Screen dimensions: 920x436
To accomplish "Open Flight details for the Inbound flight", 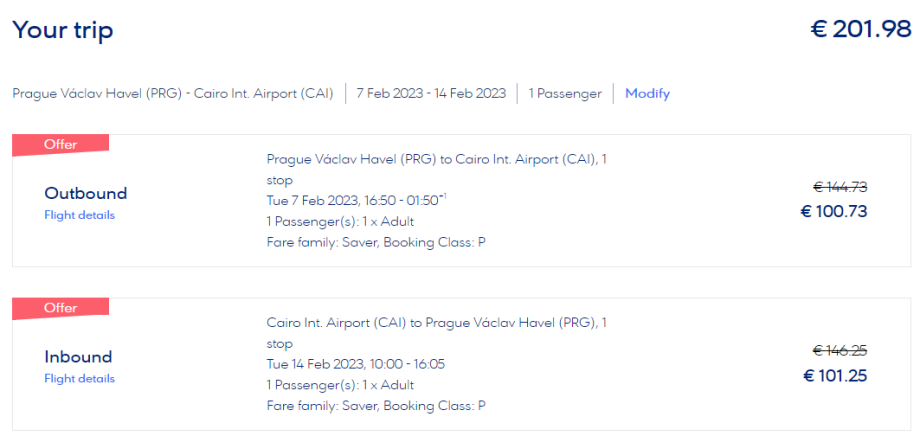I will coord(79,379).
